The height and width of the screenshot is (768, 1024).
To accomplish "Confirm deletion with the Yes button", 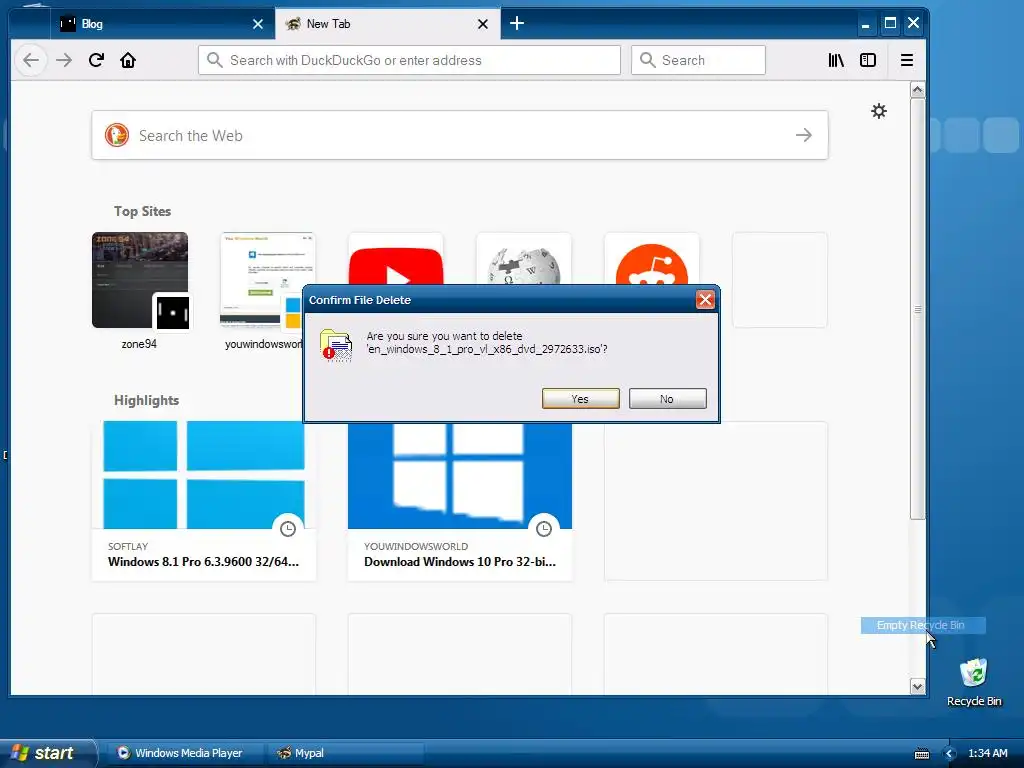I will tap(581, 399).
